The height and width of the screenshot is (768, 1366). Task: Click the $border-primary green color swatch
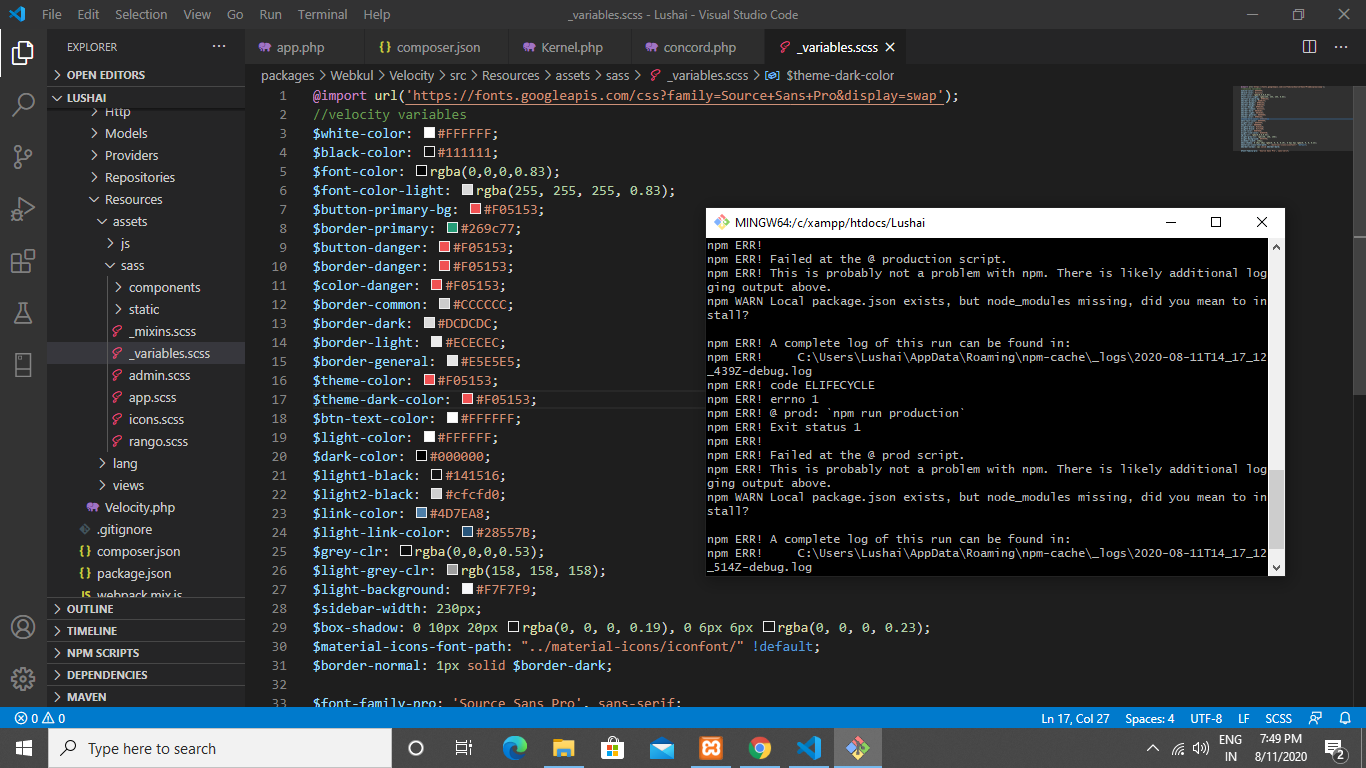[452, 229]
